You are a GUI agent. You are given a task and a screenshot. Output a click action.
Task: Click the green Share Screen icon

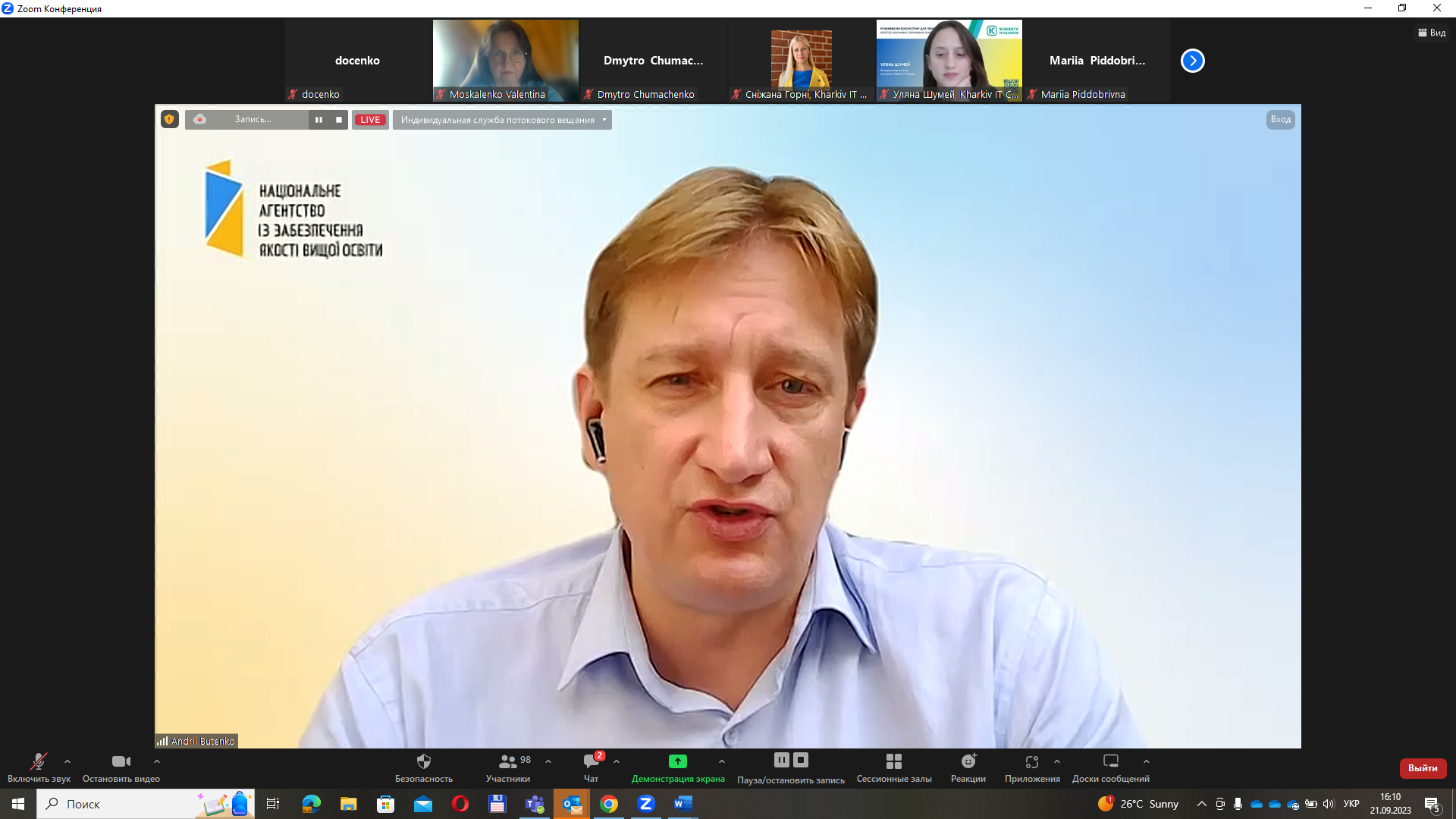click(677, 761)
